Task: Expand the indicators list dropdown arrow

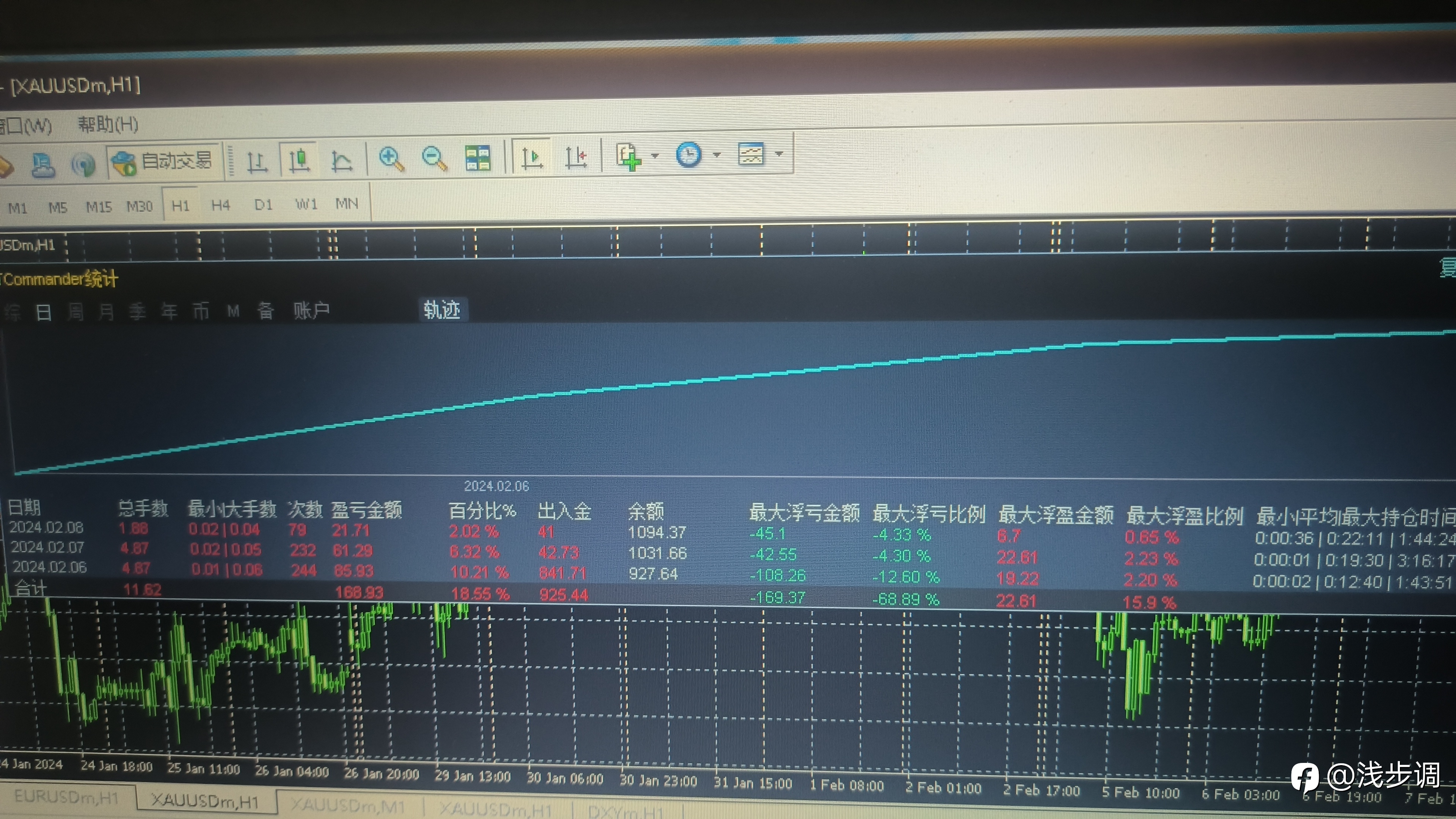Action: click(654, 155)
